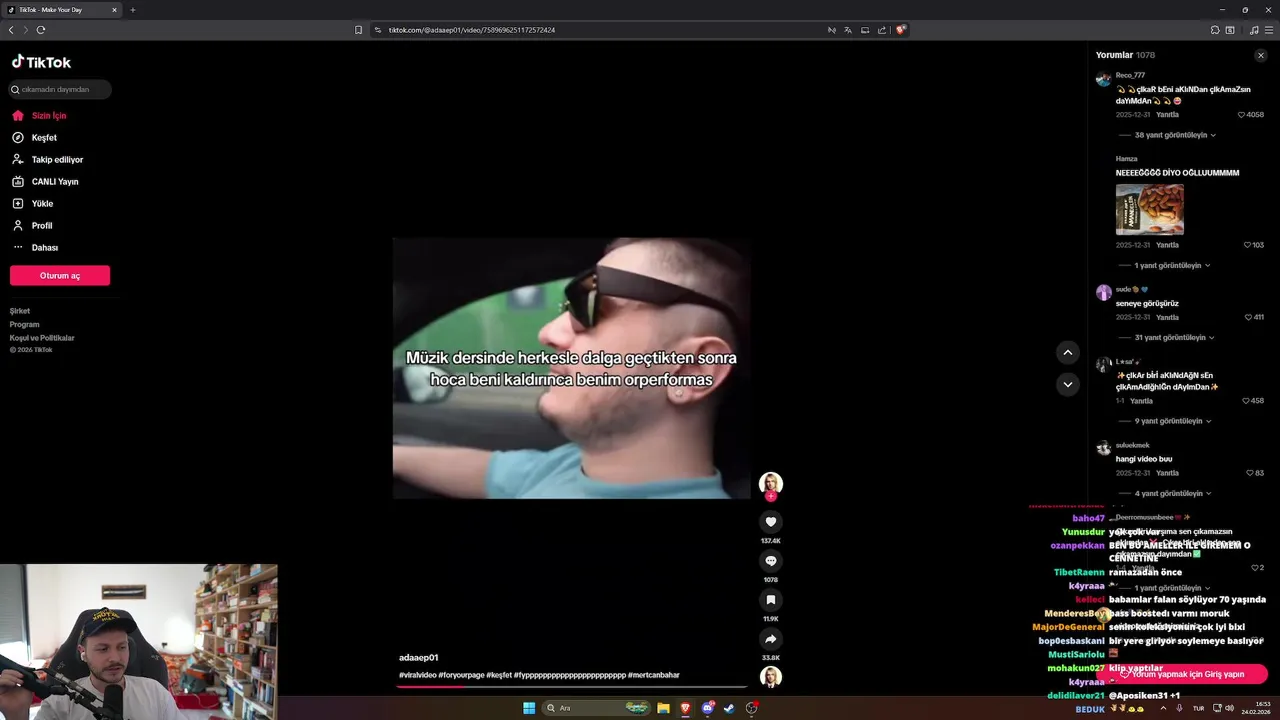Show hidden tray icons chevron
1280x720 pixels.
tap(1162, 708)
